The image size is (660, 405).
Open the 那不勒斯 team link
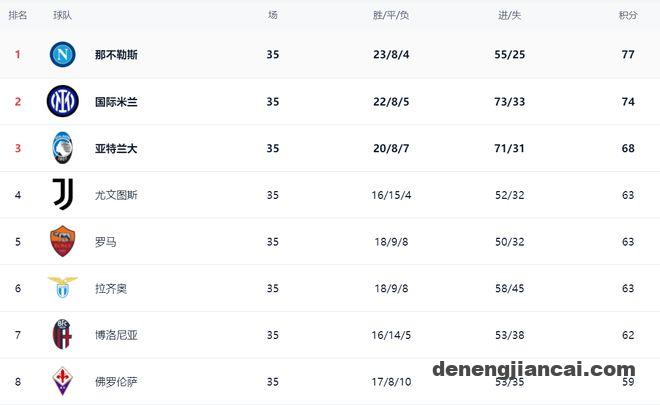[x=116, y=55]
